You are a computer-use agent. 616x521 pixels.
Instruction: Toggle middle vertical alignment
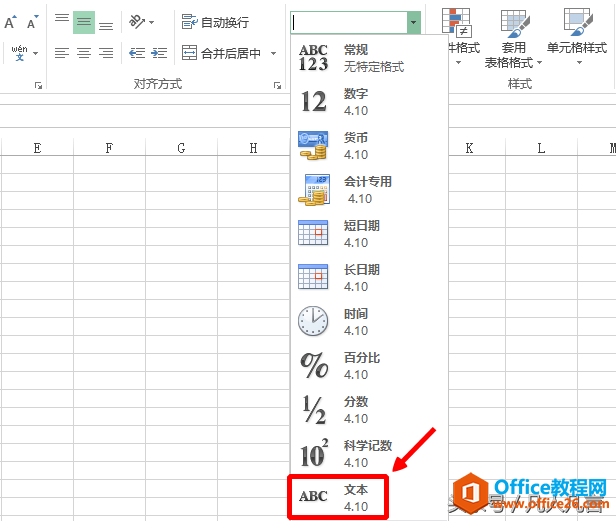84,22
